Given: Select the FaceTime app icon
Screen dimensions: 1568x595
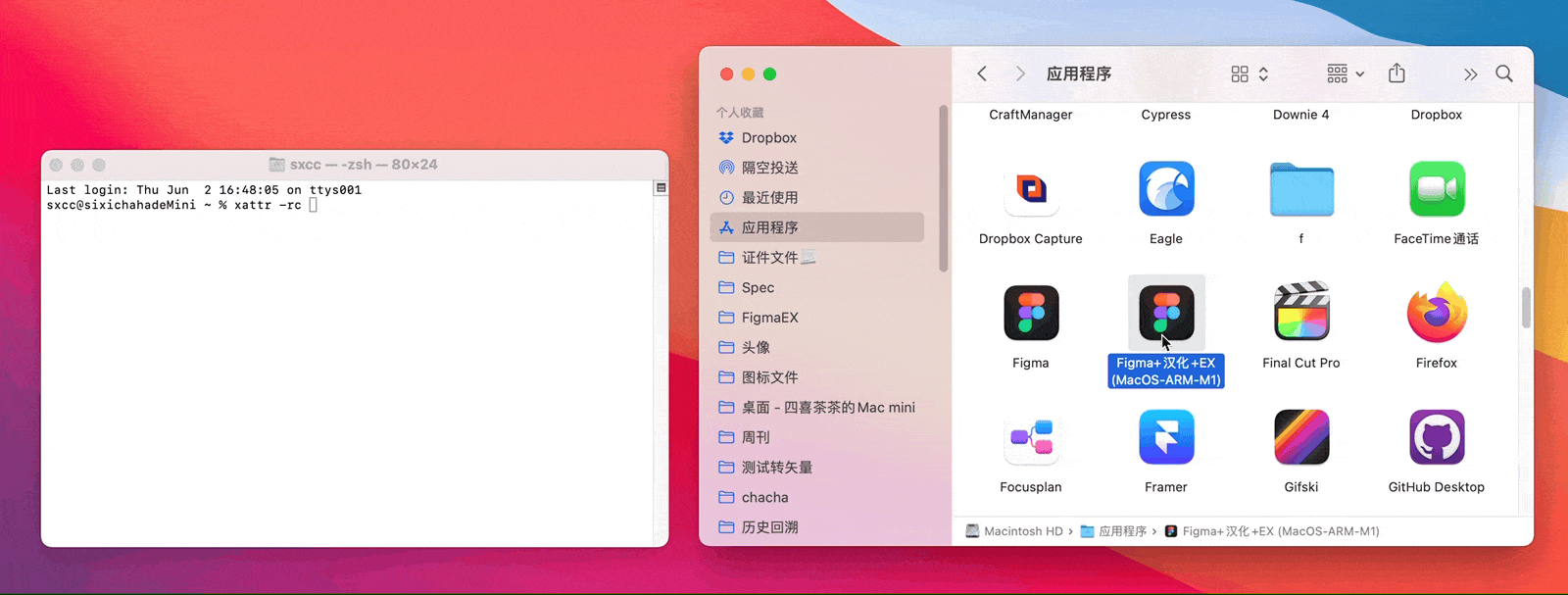Looking at the screenshot, I should [x=1437, y=189].
